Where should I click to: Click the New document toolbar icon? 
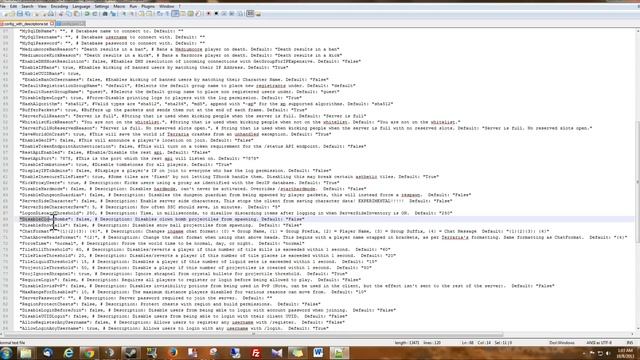tap(6, 14)
